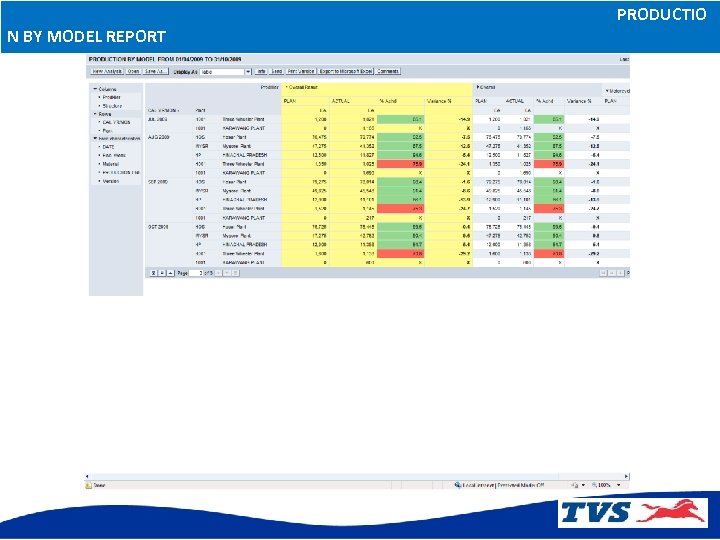Select Material under Free characteristics
The width and height of the screenshot is (720, 540).
click(111, 164)
